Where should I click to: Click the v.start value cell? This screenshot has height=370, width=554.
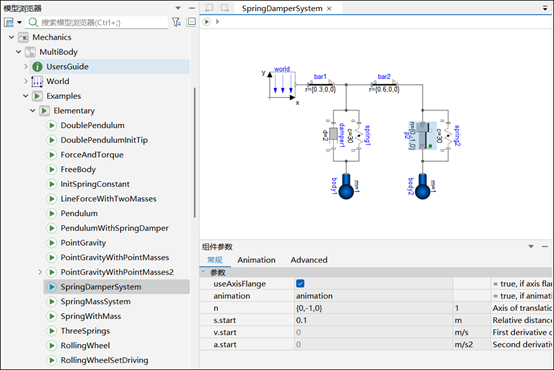click(x=373, y=332)
